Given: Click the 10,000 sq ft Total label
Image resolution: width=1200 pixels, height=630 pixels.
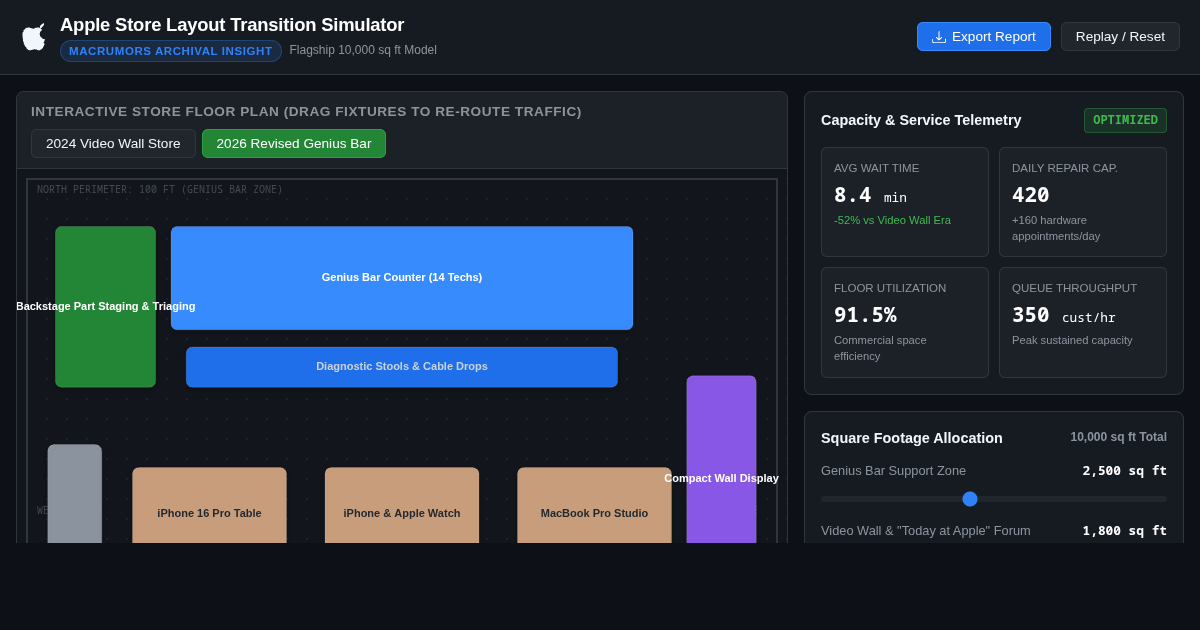Looking at the screenshot, I should coord(1118,437).
